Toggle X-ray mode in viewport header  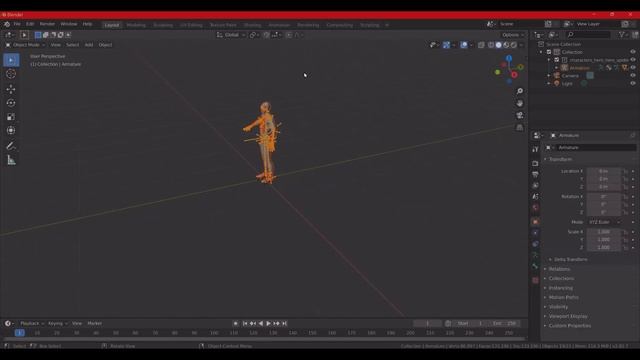click(x=481, y=45)
